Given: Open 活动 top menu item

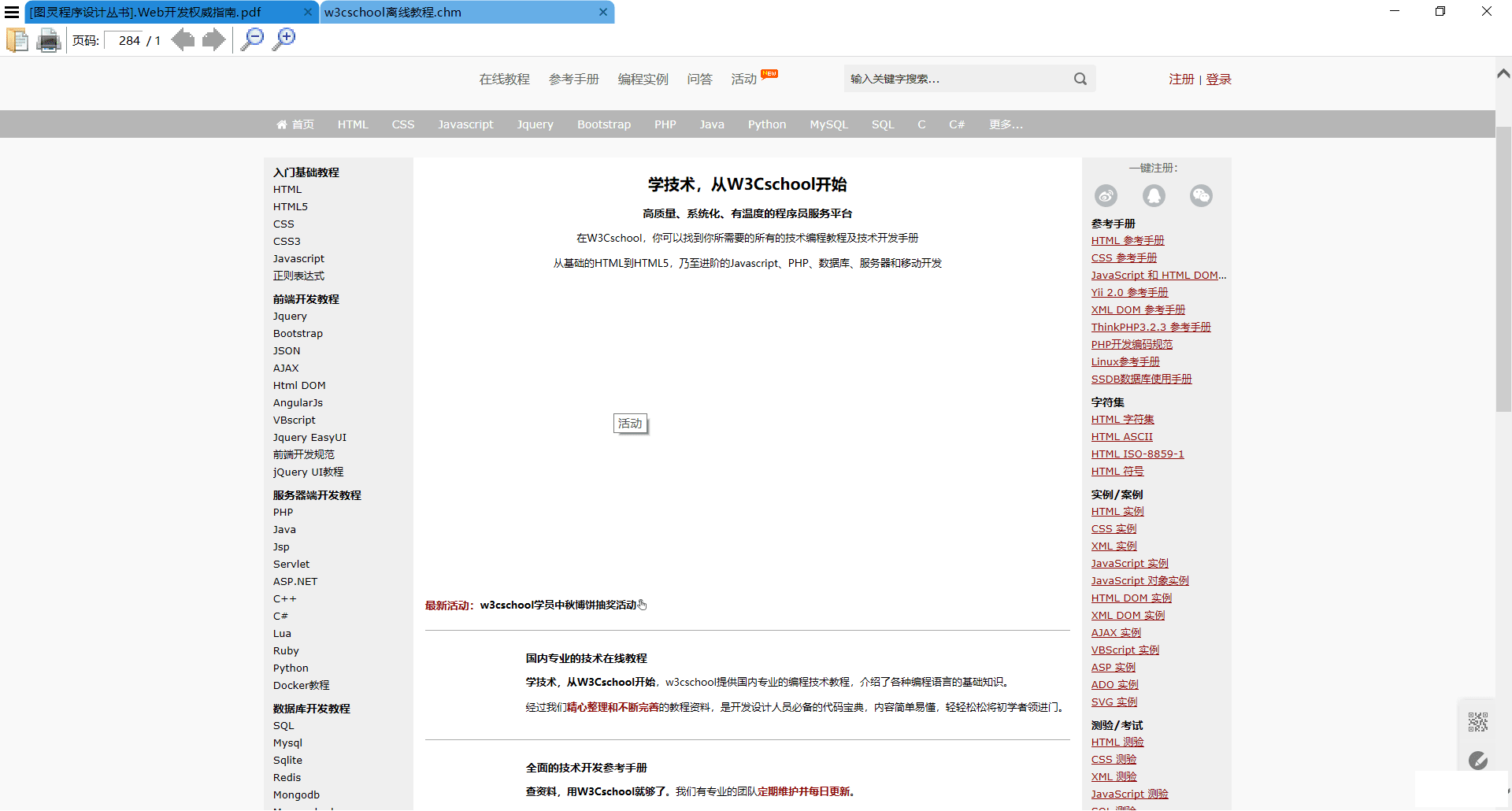Looking at the screenshot, I should point(744,79).
